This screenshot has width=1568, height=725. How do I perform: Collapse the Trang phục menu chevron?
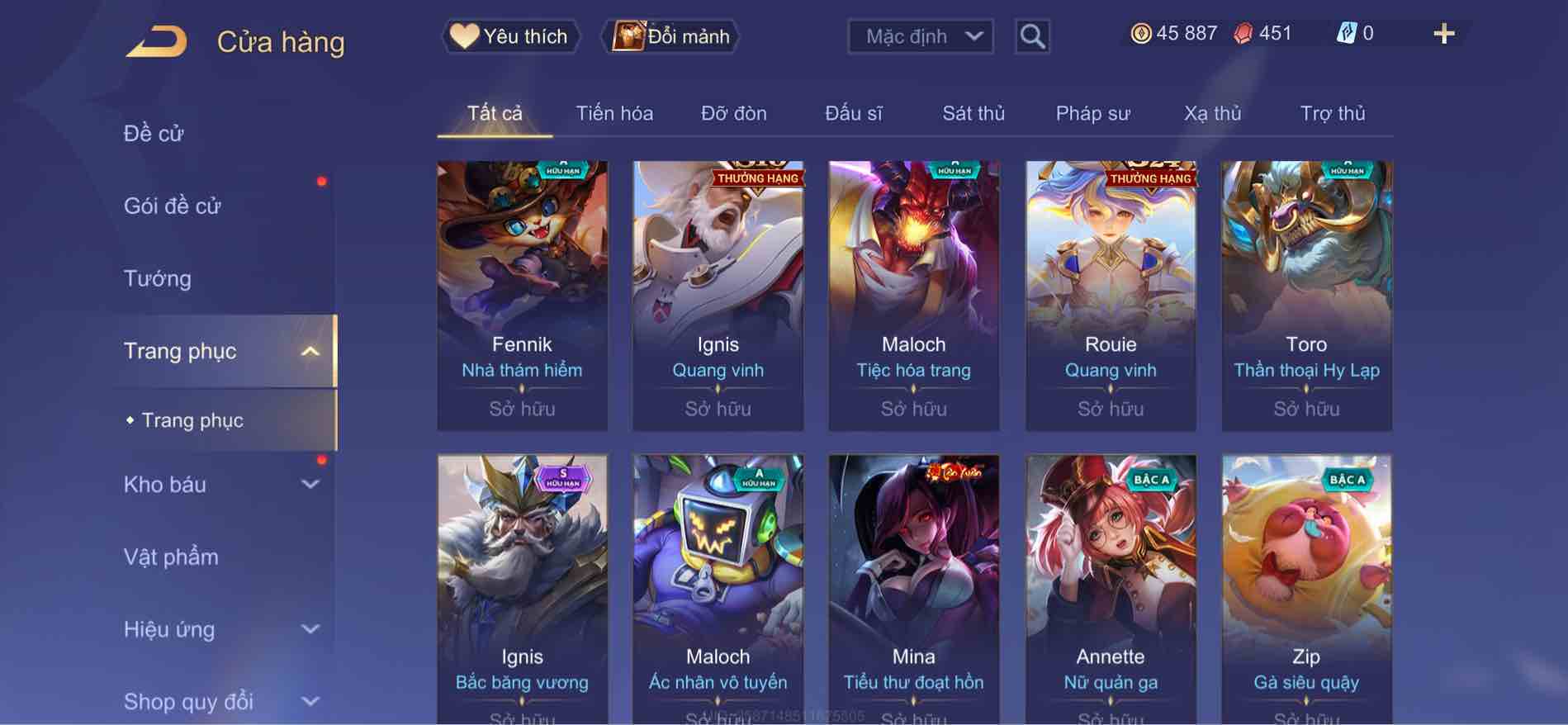tap(310, 351)
